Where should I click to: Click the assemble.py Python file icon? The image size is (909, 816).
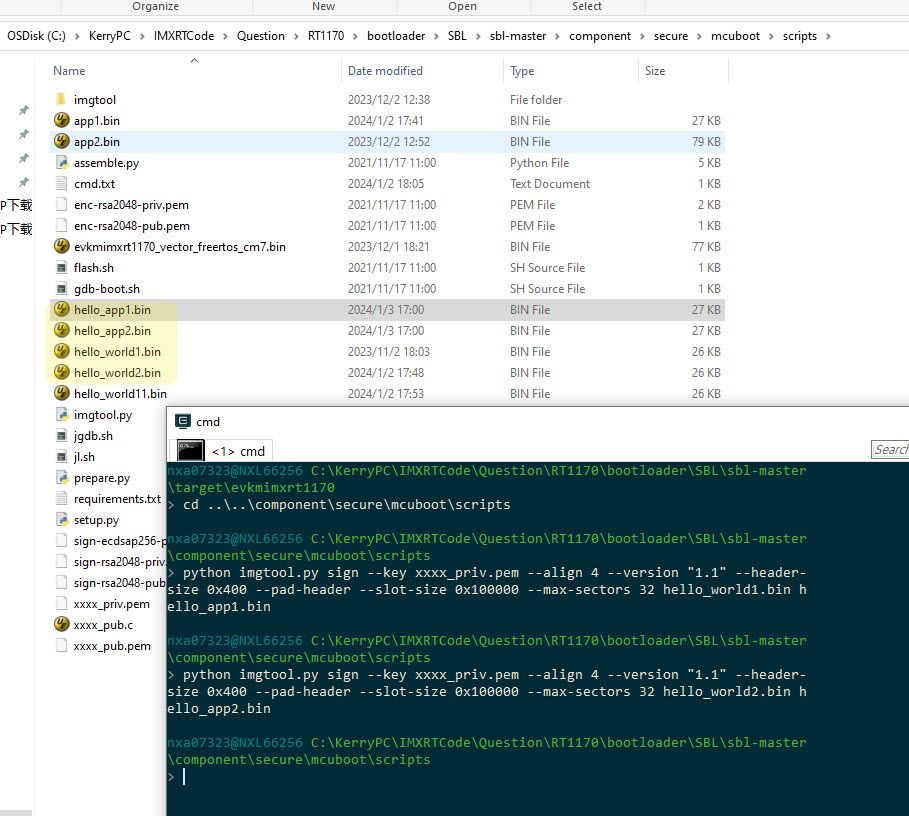click(61, 162)
